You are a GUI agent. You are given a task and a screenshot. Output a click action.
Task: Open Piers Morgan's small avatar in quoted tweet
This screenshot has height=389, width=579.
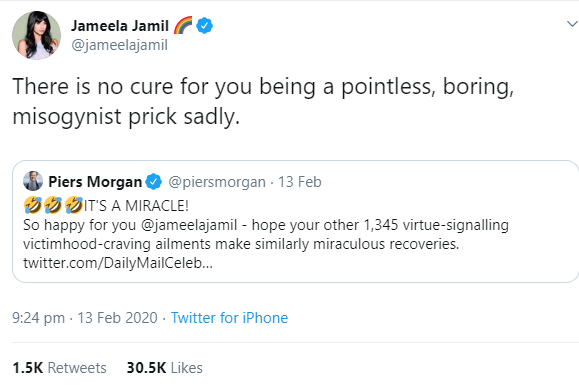pyautogui.click(x=33, y=181)
